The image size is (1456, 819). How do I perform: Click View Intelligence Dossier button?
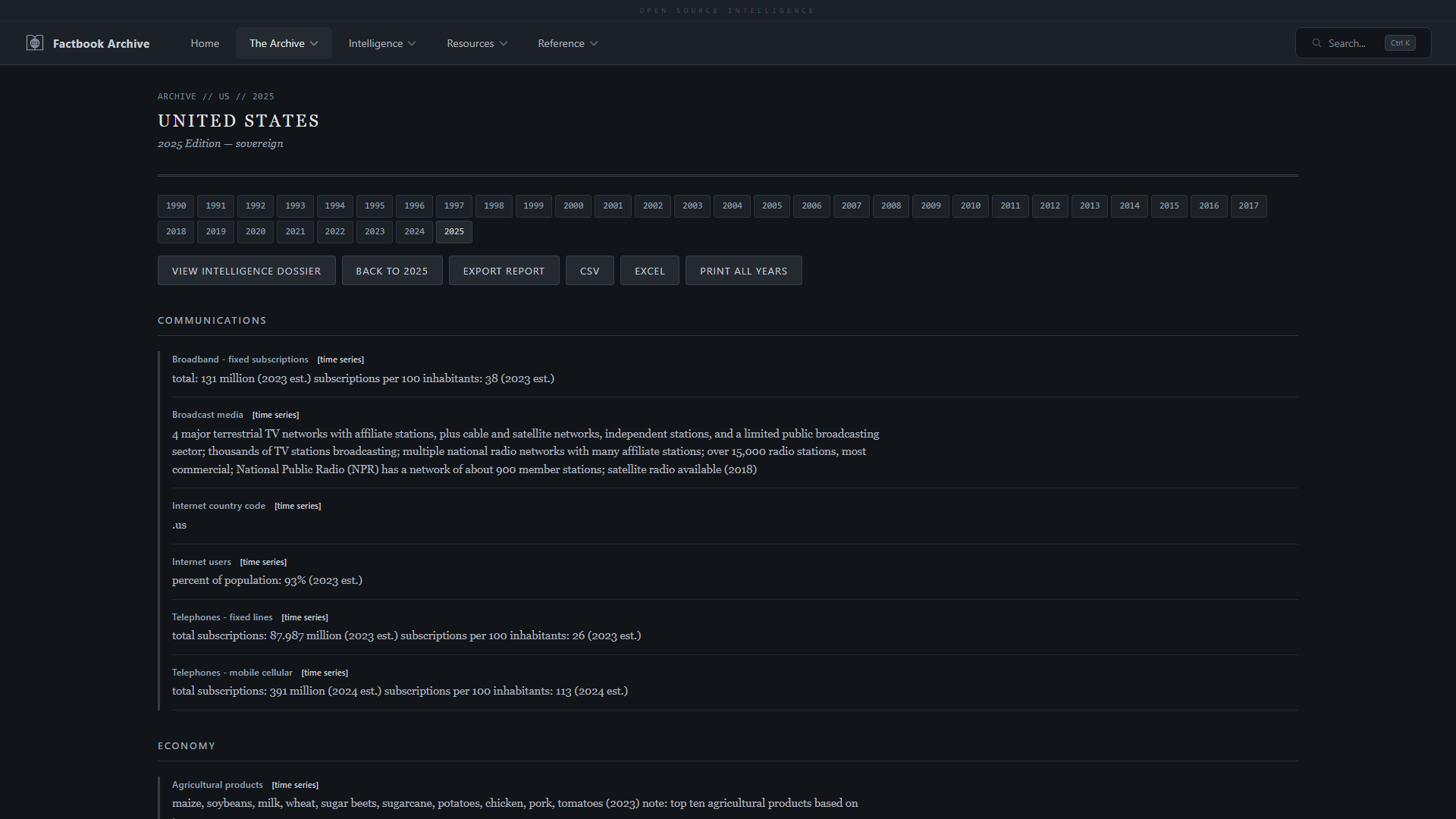tap(246, 271)
